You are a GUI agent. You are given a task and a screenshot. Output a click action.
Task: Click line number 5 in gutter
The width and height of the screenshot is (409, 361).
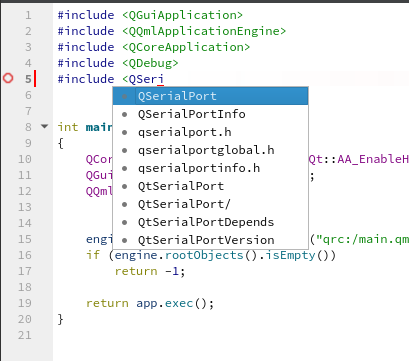pyautogui.click(x=28, y=79)
